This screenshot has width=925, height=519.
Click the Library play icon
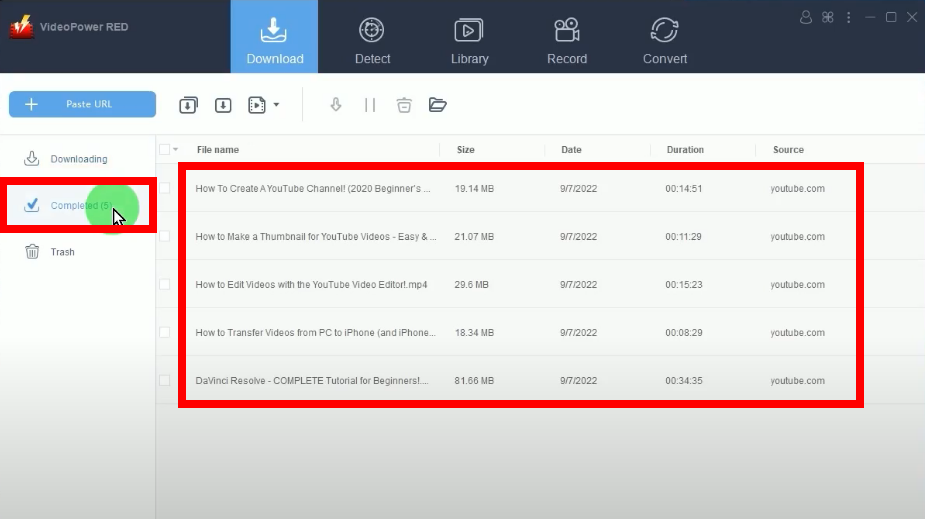pyautogui.click(x=468, y=30)
